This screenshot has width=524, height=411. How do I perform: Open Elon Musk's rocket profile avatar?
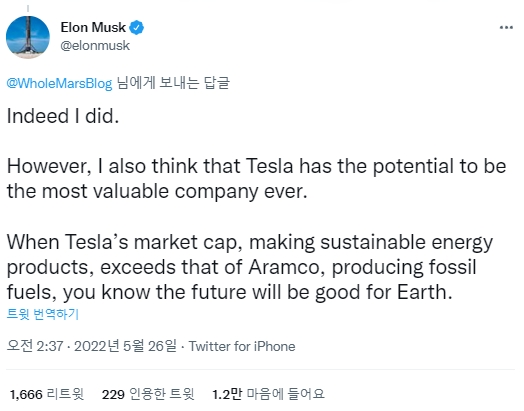[28, 37]
